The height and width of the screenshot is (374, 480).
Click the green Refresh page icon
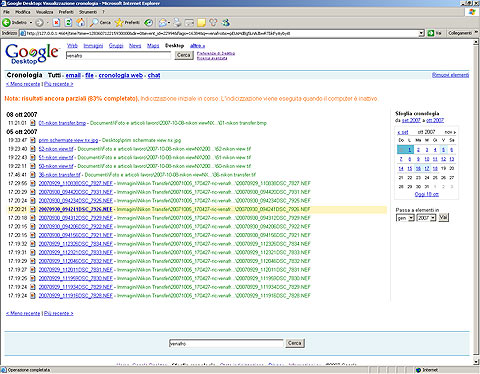pos(68,23)
